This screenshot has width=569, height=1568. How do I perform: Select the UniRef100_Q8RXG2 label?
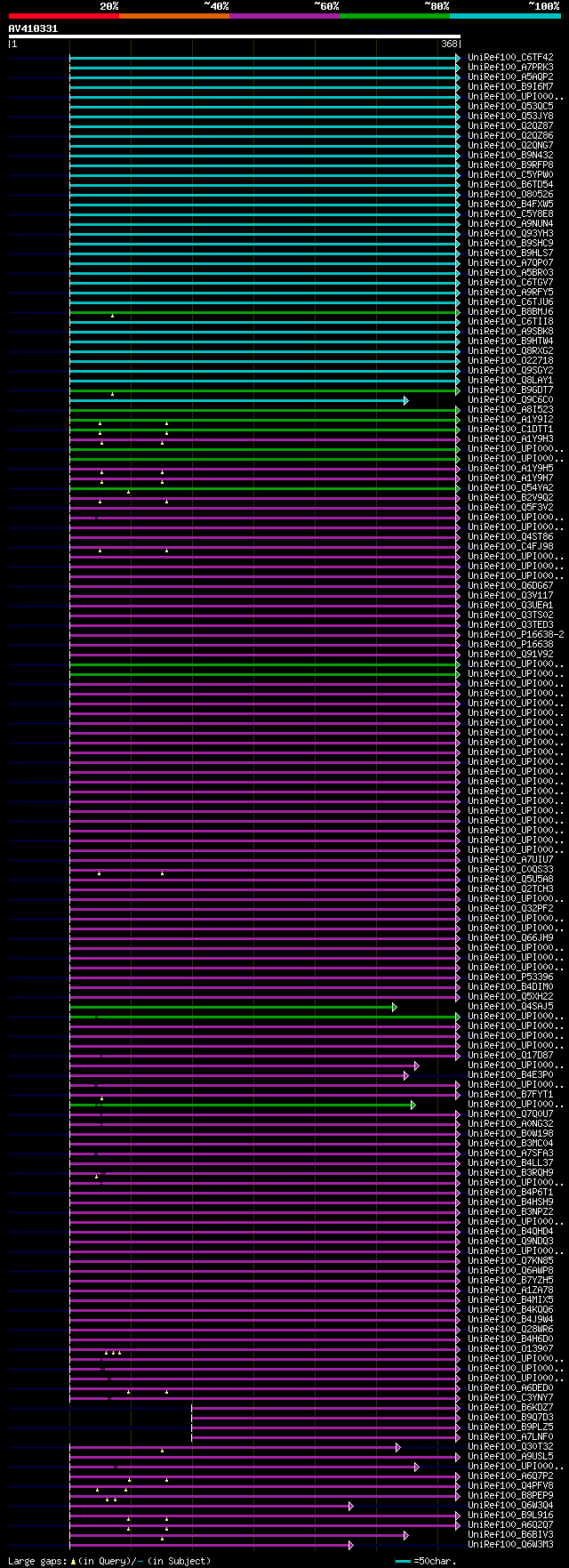(x=510, y=351)
